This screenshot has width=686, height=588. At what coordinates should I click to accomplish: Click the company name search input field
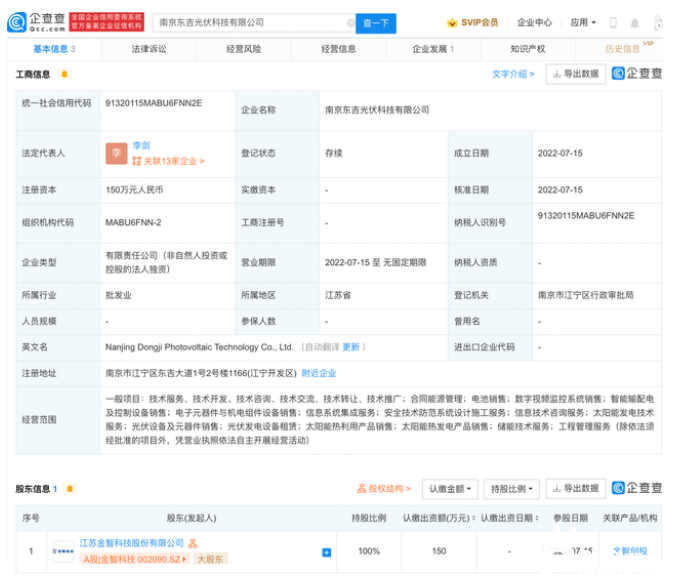point(250,22)
